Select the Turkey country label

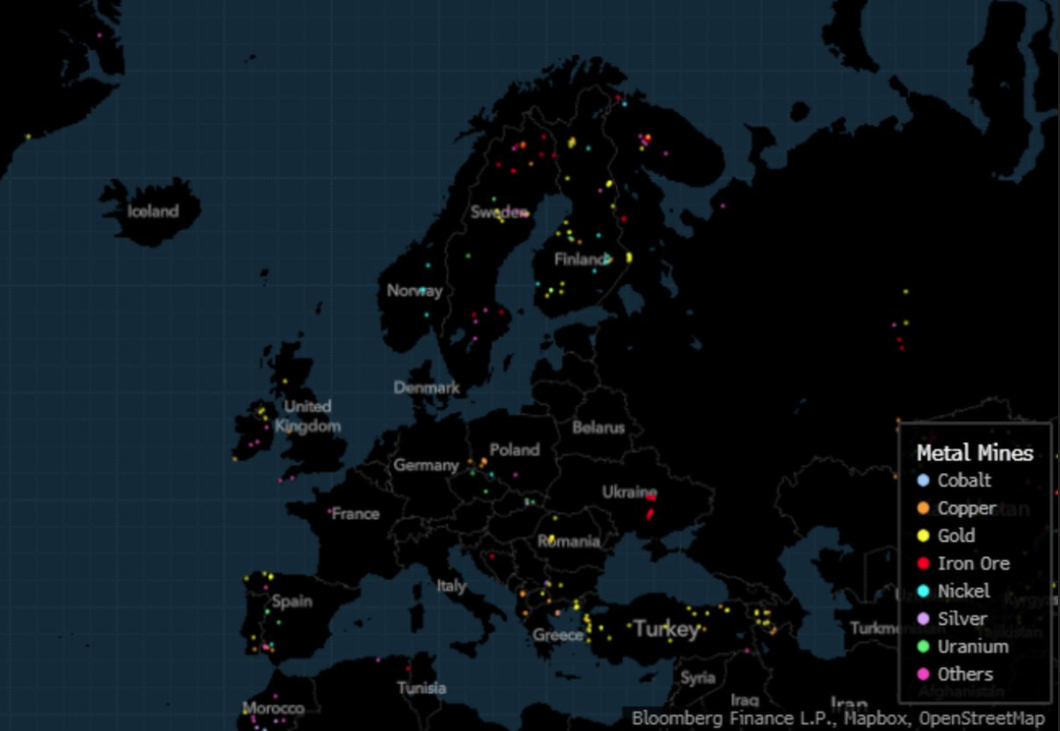(x=666, y=629)
